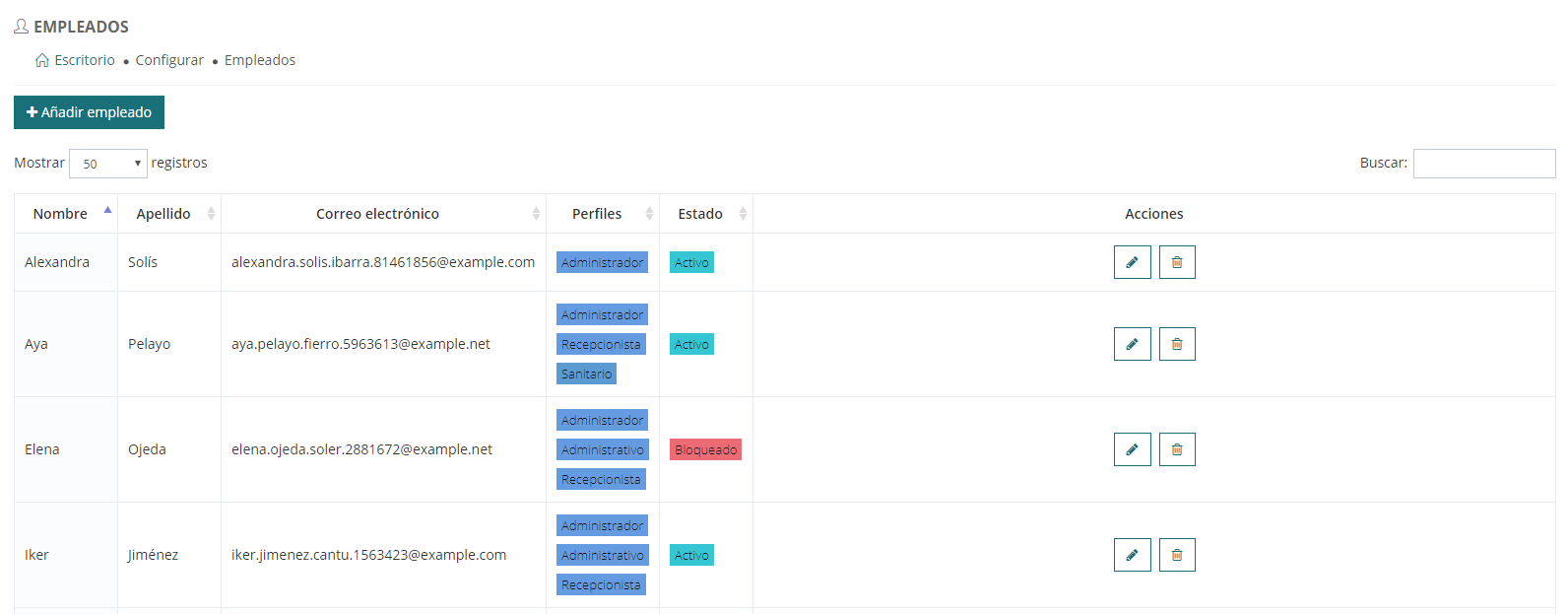Delete Alexandra Solís using the trash icon

1177,262
